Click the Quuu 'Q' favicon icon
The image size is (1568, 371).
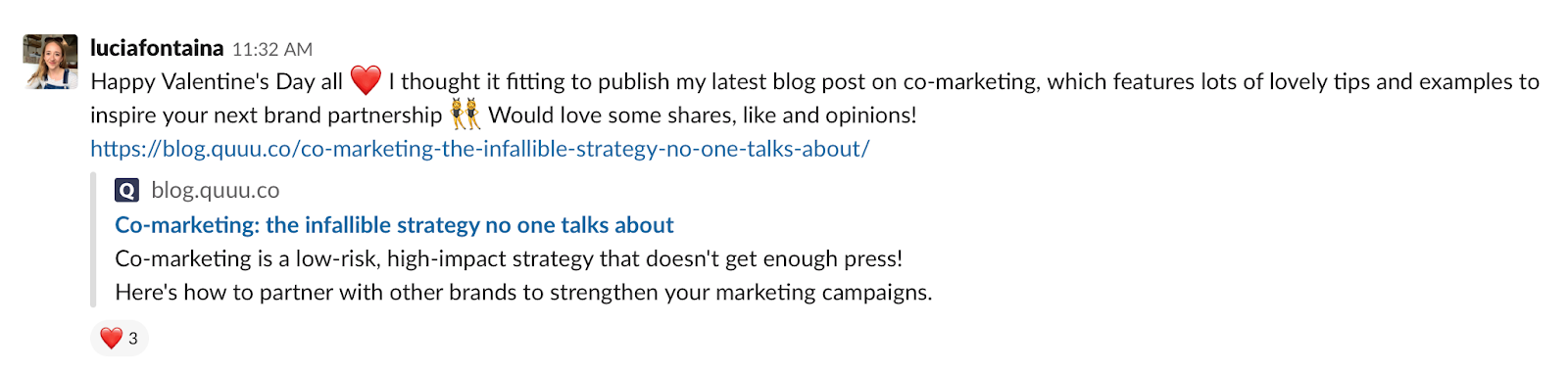coord(126,190)
